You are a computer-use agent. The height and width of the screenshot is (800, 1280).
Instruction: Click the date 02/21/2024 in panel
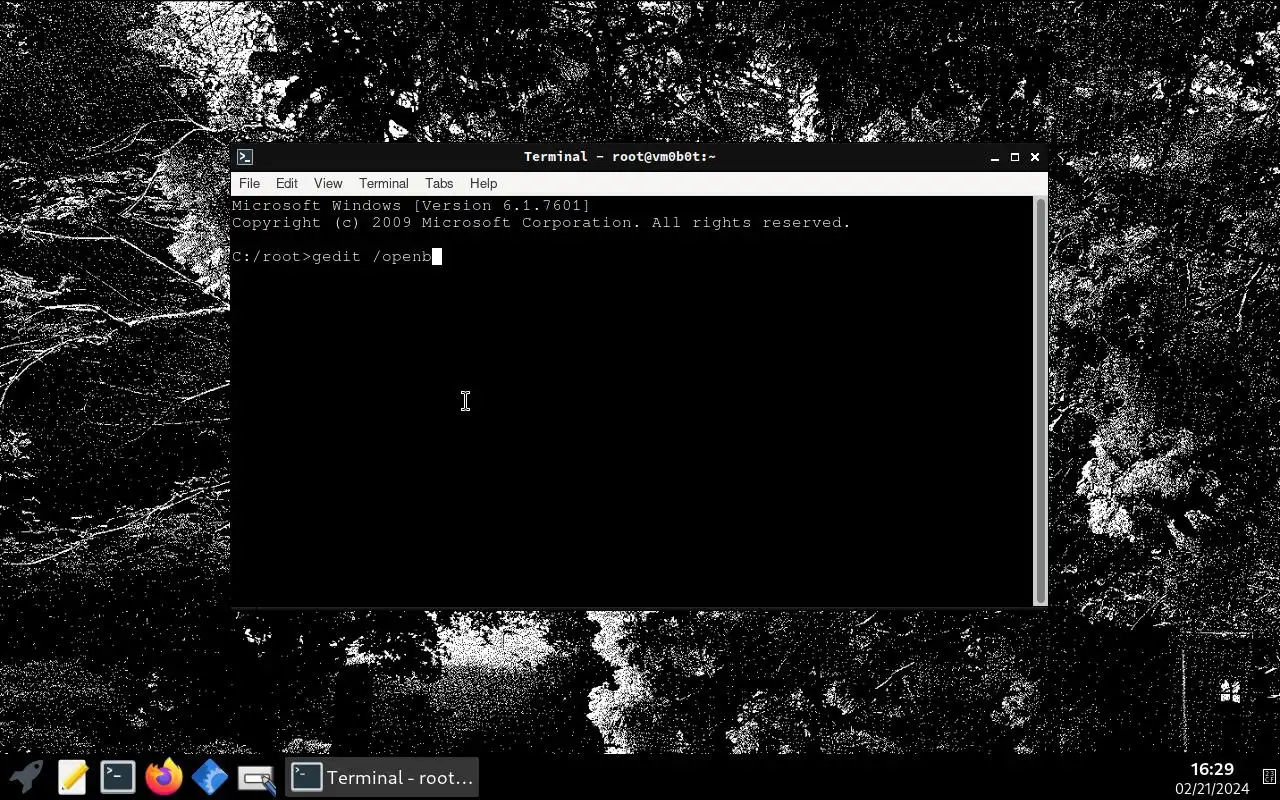tap(1212, 789)
